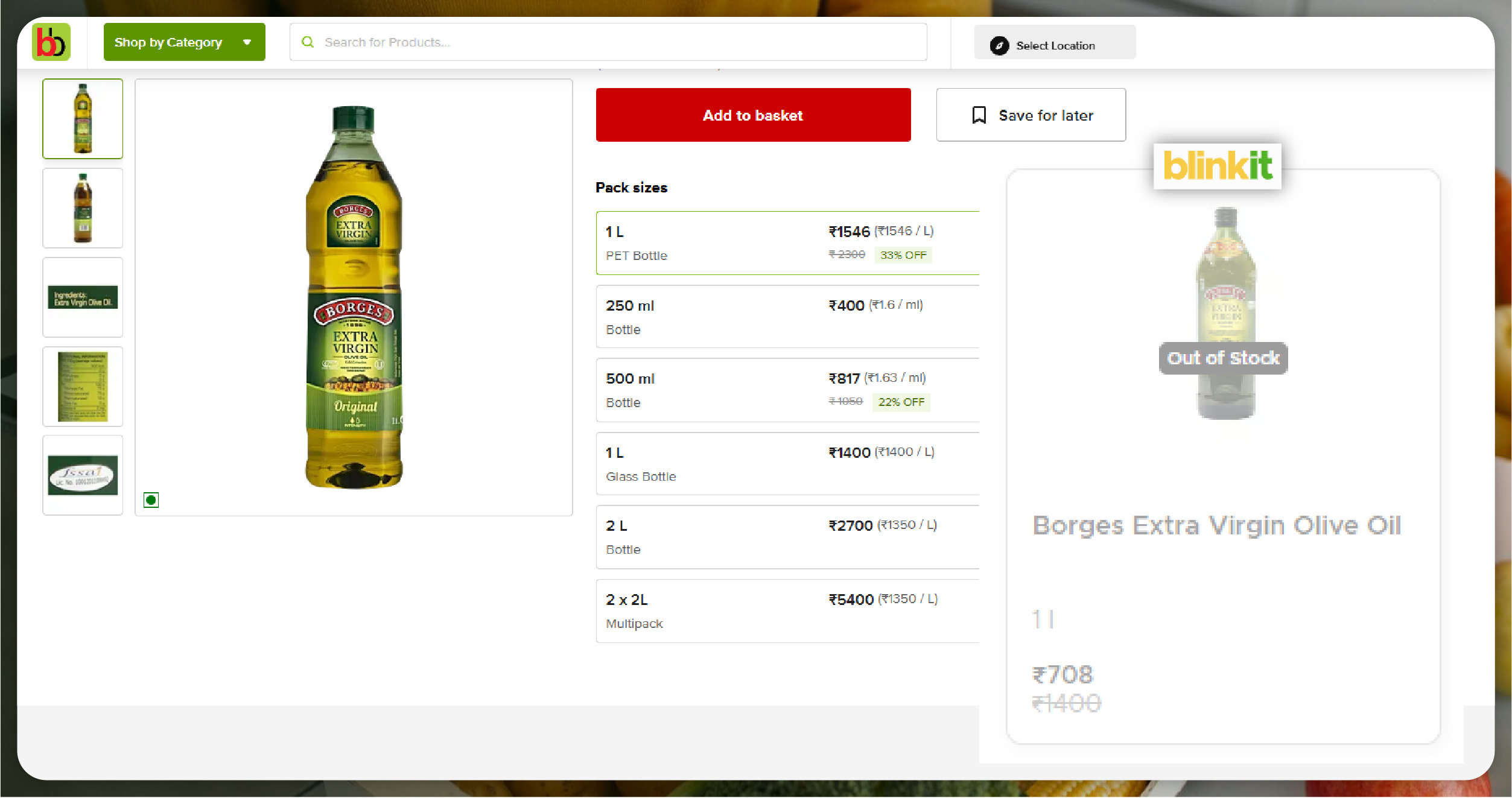Click the Save for later button
This screenshot has height=798, width=1512.
[x=1031, y=115]
